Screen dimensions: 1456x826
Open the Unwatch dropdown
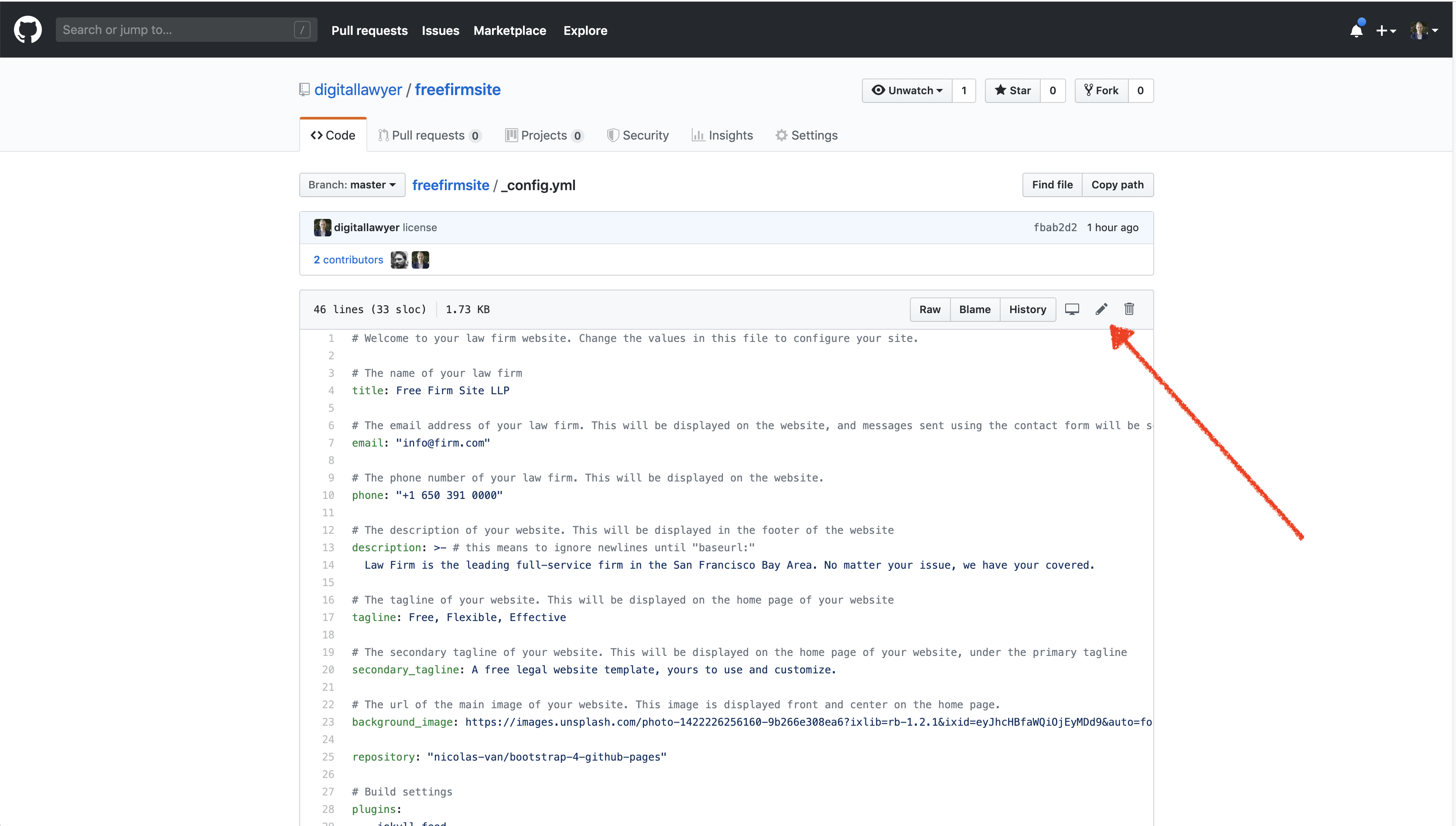point(907,91)
